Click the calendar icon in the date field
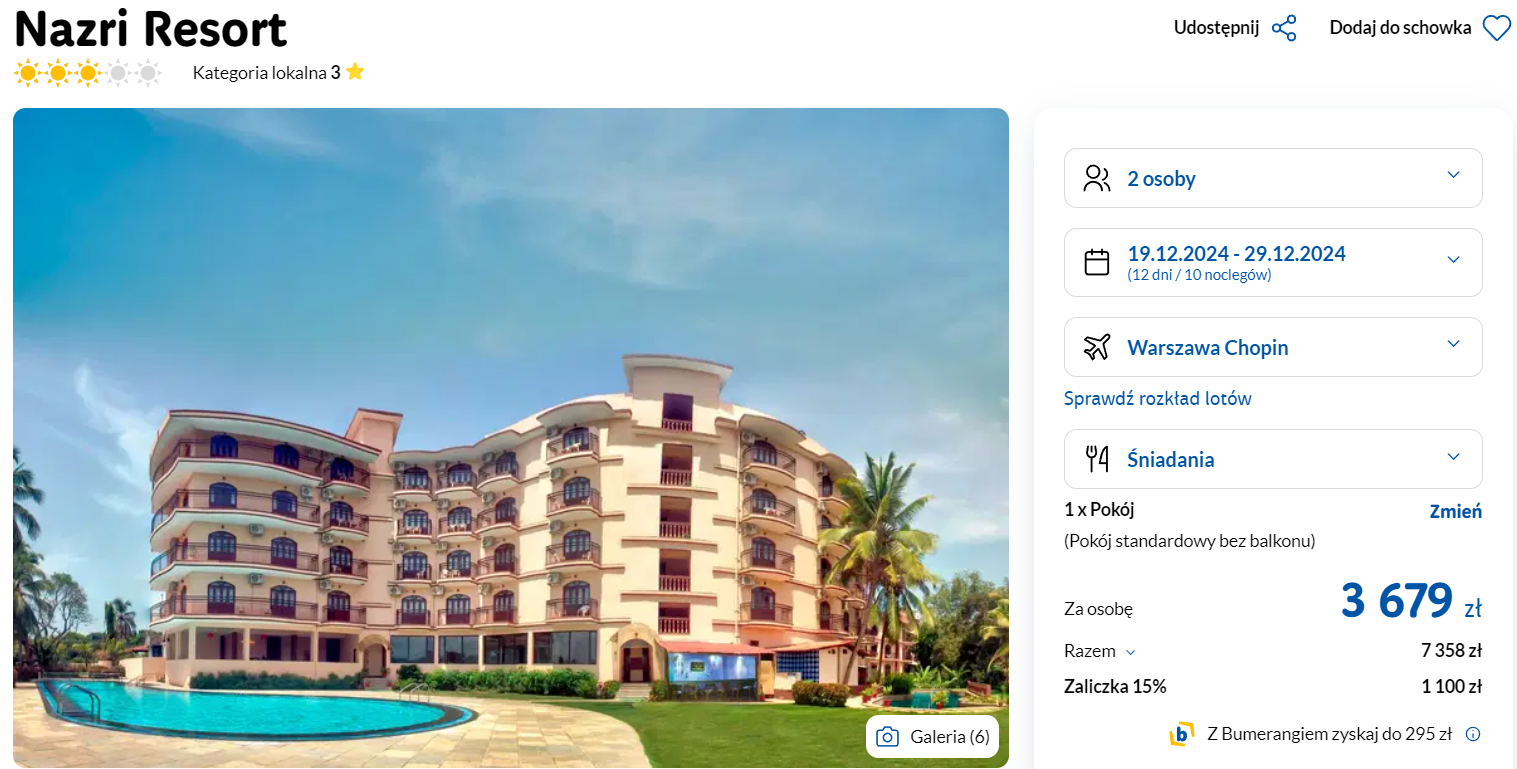Image resolution: width=1517 pixels, height=769 pixels. [1097, 262]
